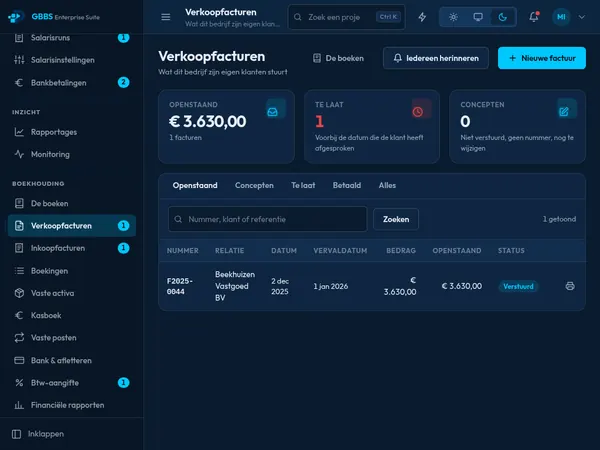Screen dimensions: 600x450
Task: Switch to the Te laat tab
Action: pos(303,186)
